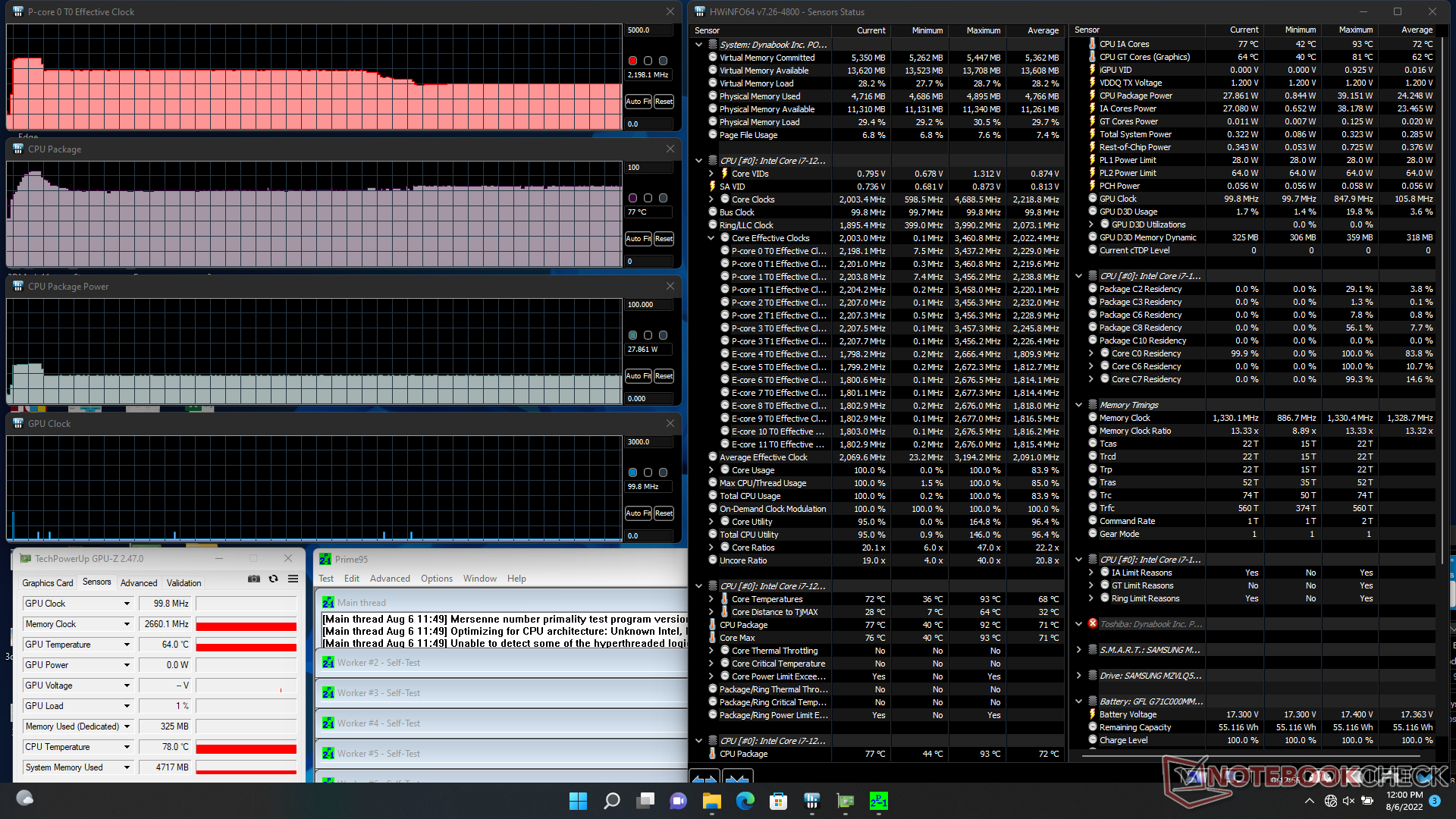Viewport: 1456px width, 819px height.
Task: Open taskbar Search
Action: click(x=611, y=801)
